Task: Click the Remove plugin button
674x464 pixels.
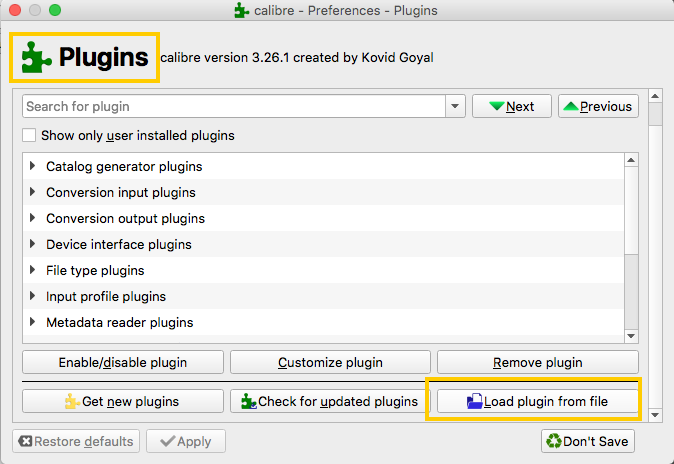Action: pos(538,362)
